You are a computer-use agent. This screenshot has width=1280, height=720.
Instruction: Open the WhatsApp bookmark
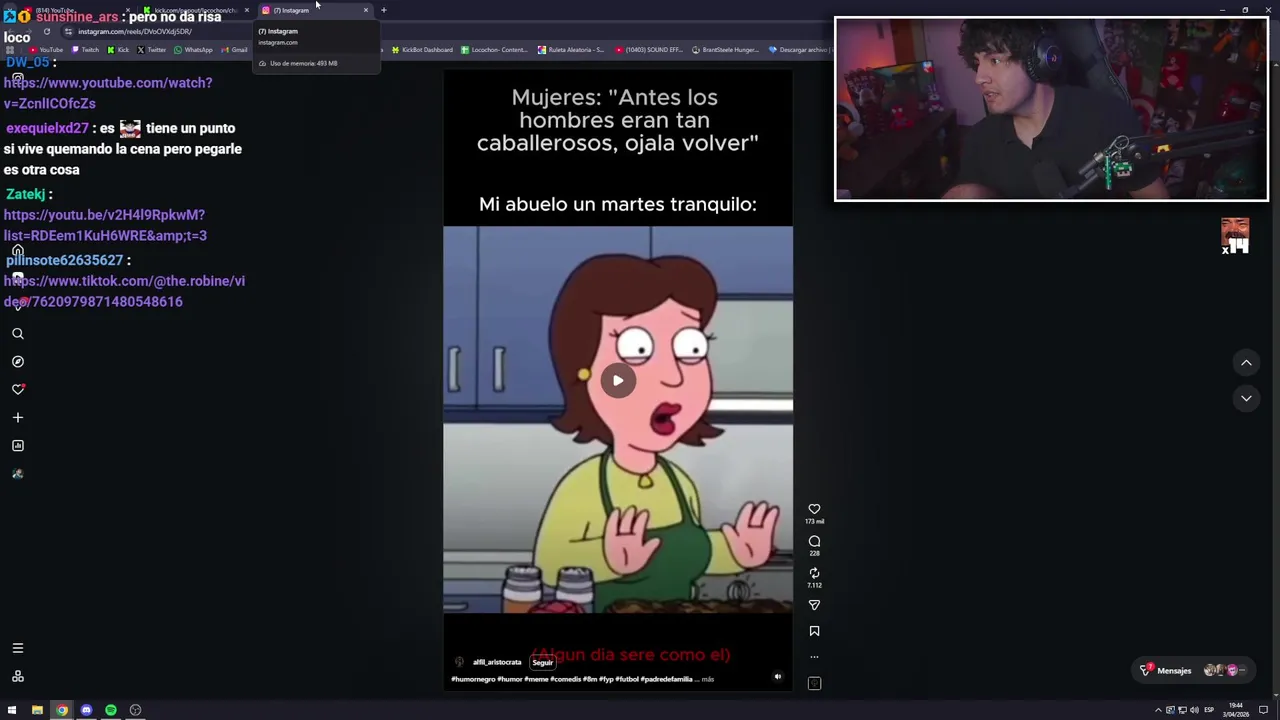click(x=193, y=49)
